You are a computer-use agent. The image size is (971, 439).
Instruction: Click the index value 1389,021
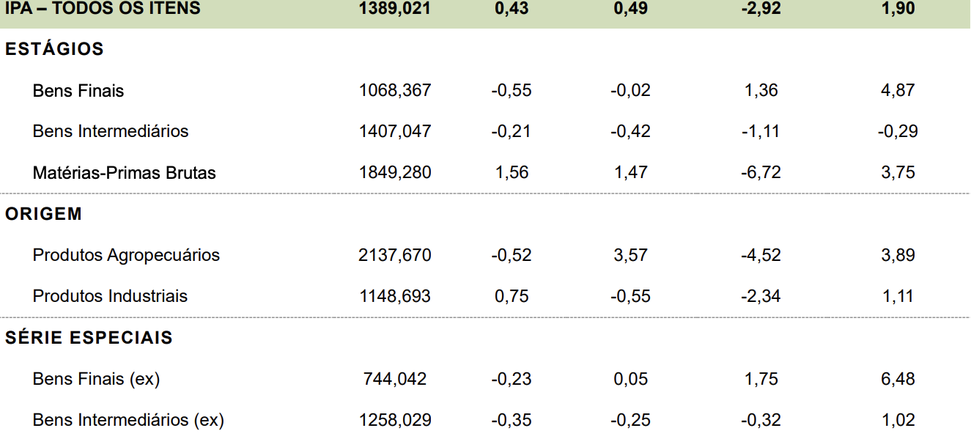click(x=395, y=8)
